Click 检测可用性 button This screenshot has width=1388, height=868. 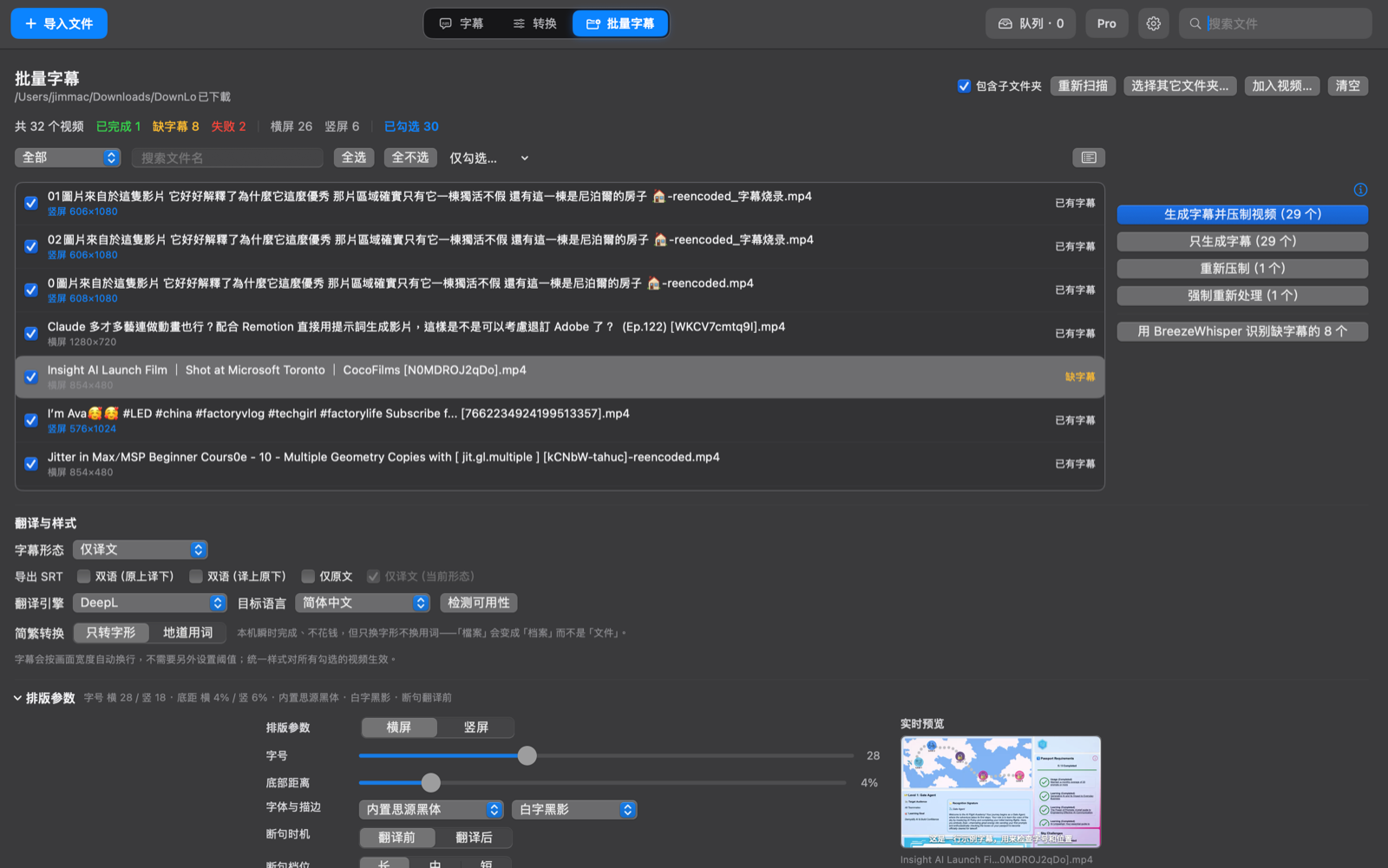[479, 603]
